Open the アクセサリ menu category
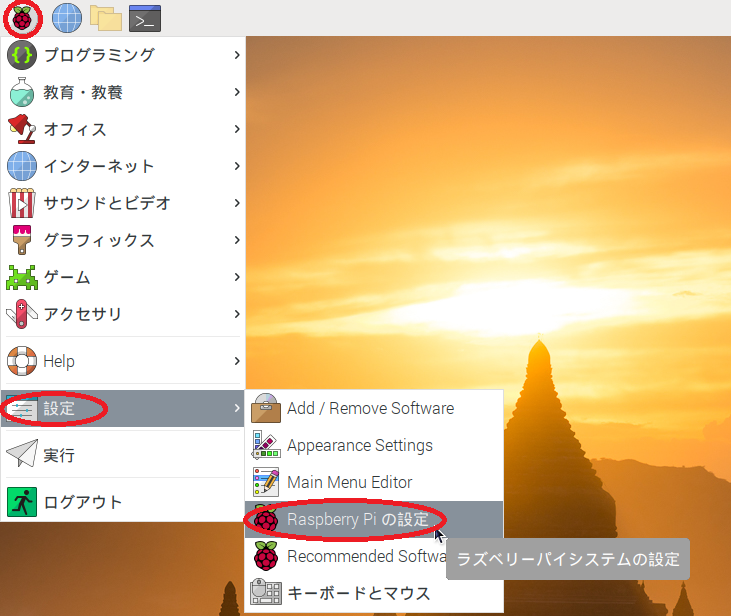This screenshot has height=616, width=731. coord(82,314)
